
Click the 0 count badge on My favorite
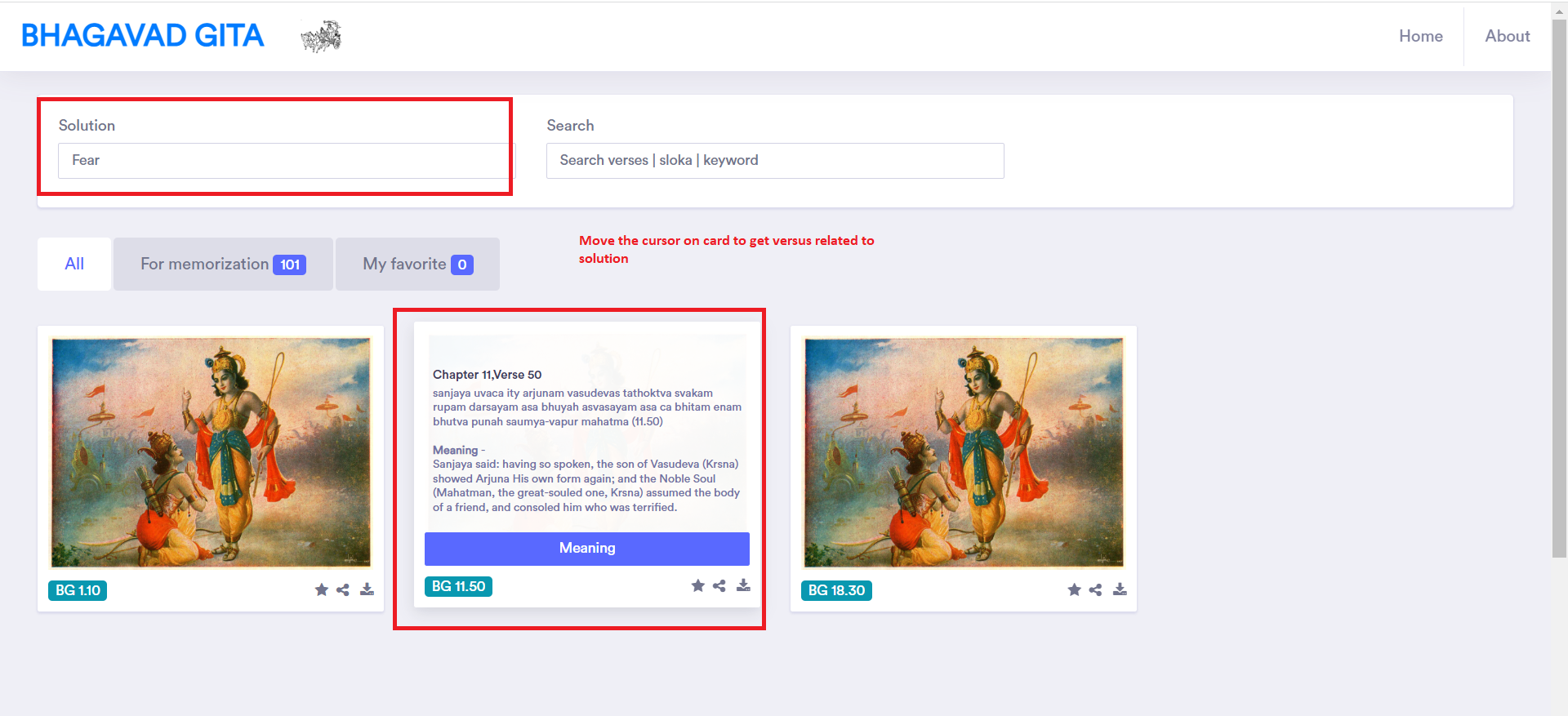point(462,265)
